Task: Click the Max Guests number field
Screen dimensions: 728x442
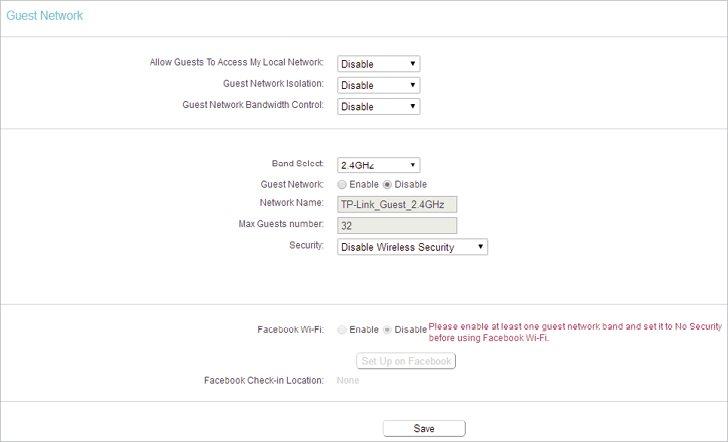Action: point(397,226)
